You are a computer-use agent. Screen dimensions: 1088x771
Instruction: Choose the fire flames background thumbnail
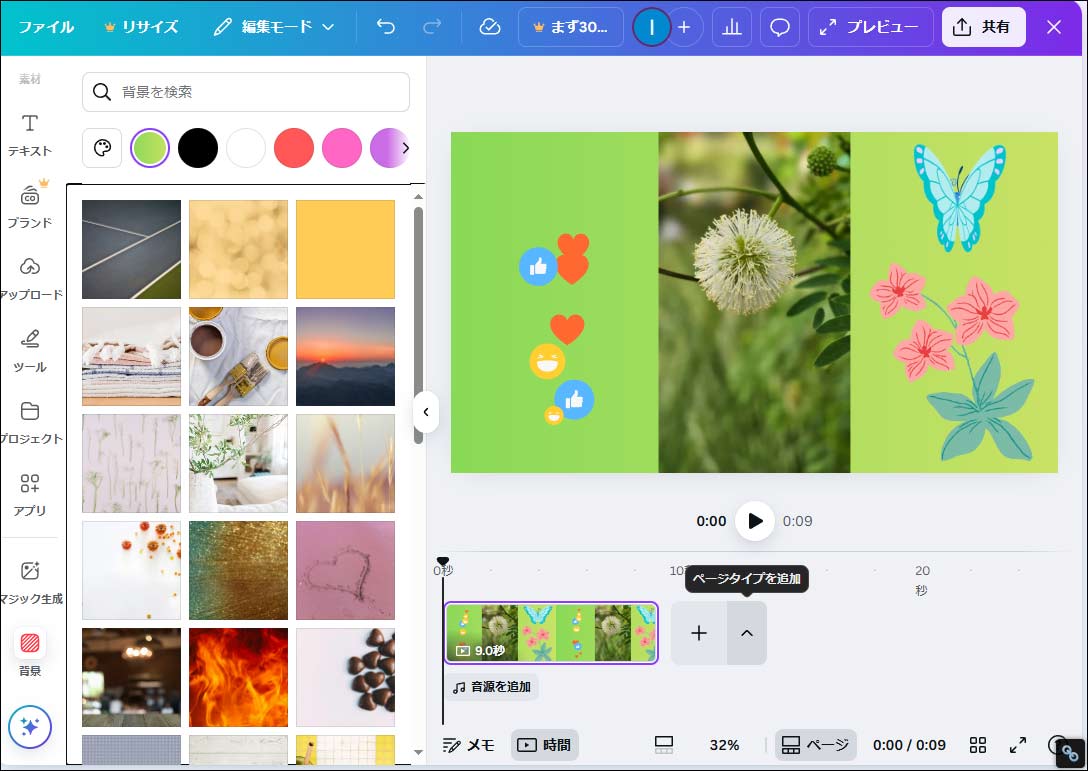pyautogui.click(x=238, y=677)
